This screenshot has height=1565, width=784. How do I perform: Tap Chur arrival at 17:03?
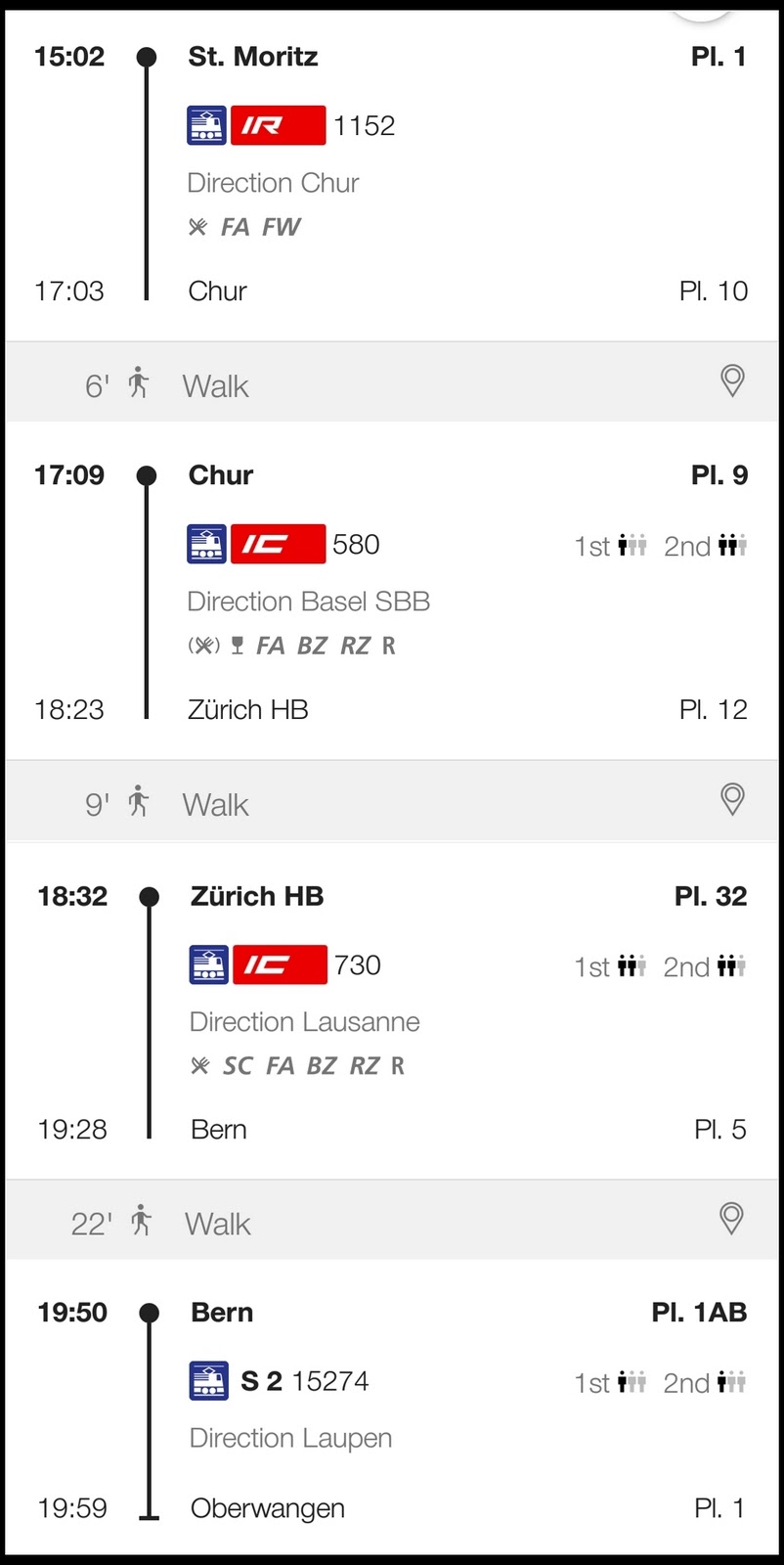(x=218, y=291)
